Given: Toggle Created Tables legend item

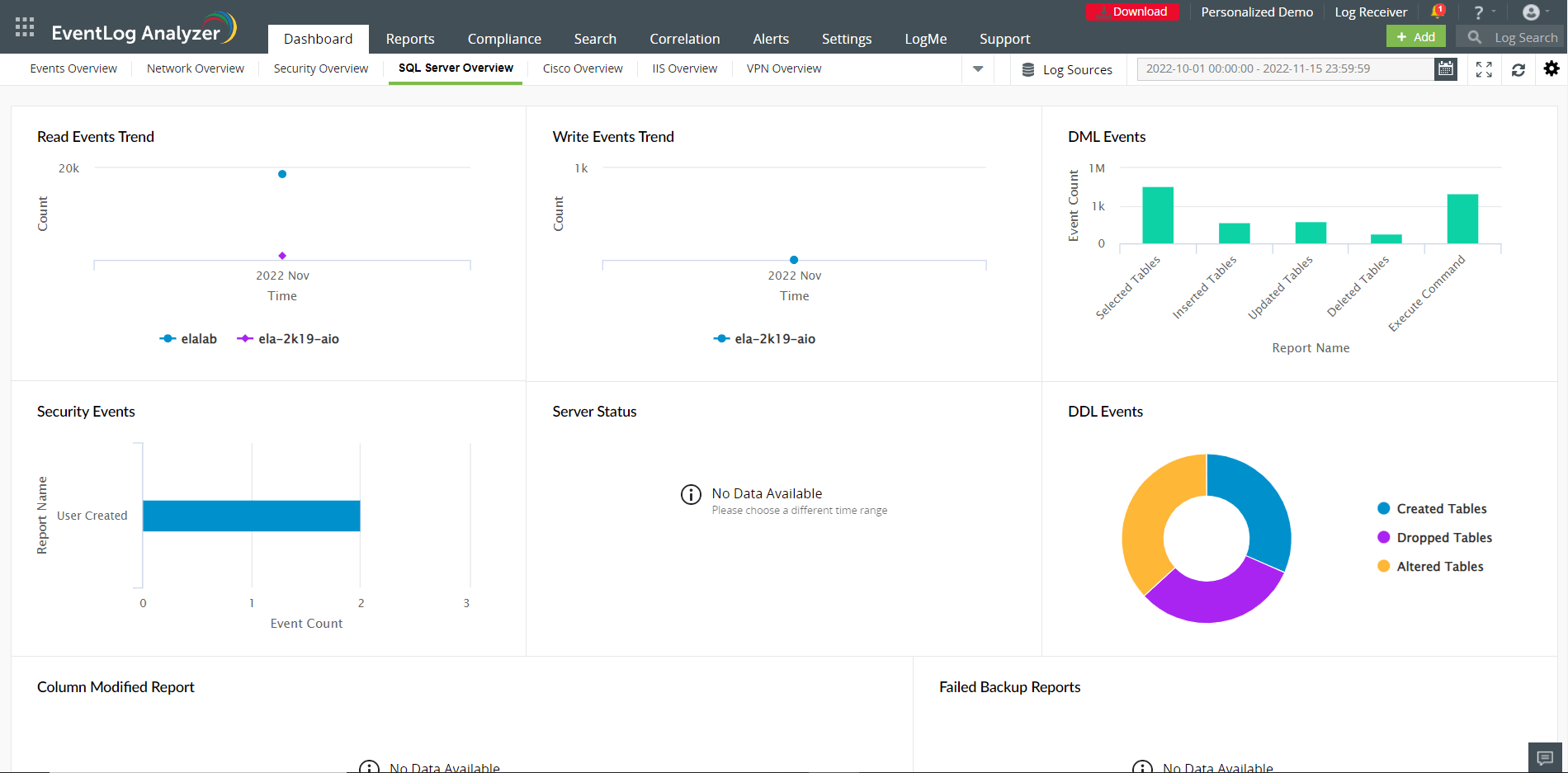Looking at the screenshot, I should [1432, 509].
